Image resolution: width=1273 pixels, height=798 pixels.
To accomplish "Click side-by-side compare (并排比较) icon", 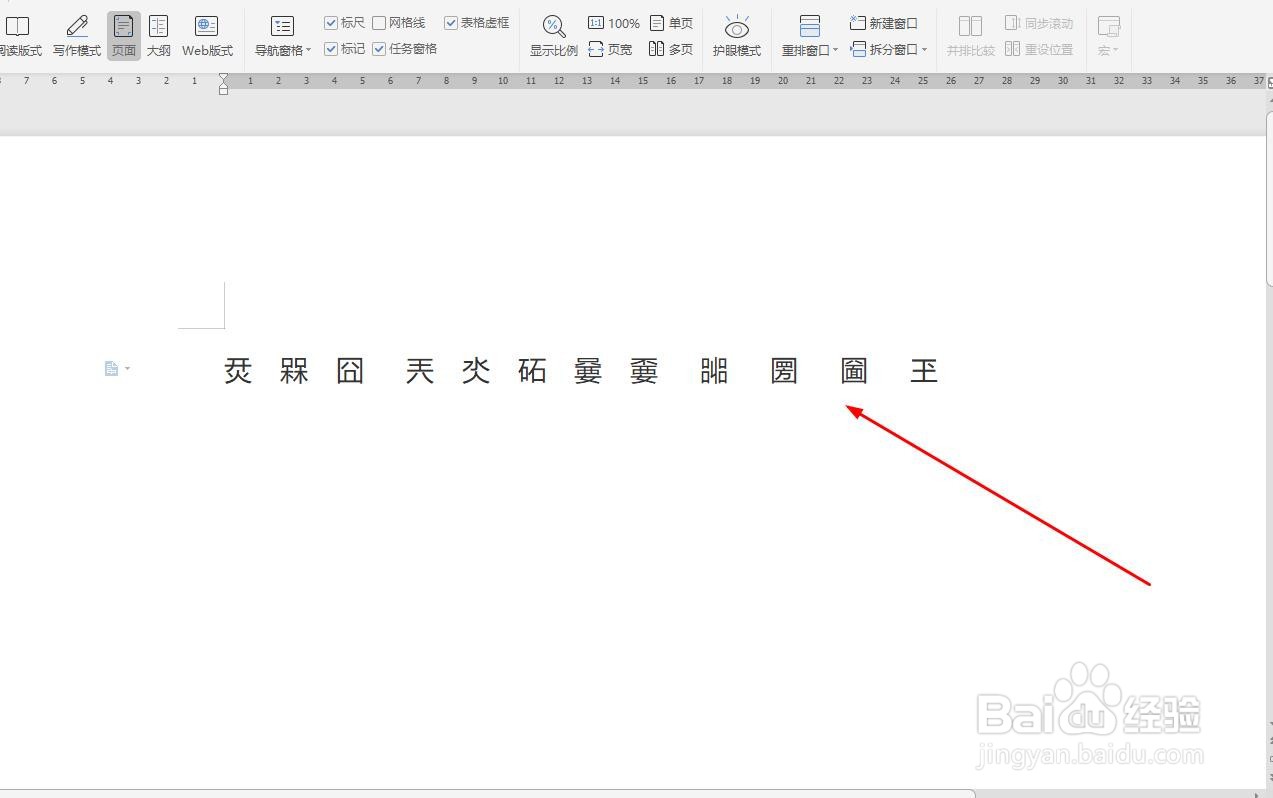I will (x=970, y=26).
